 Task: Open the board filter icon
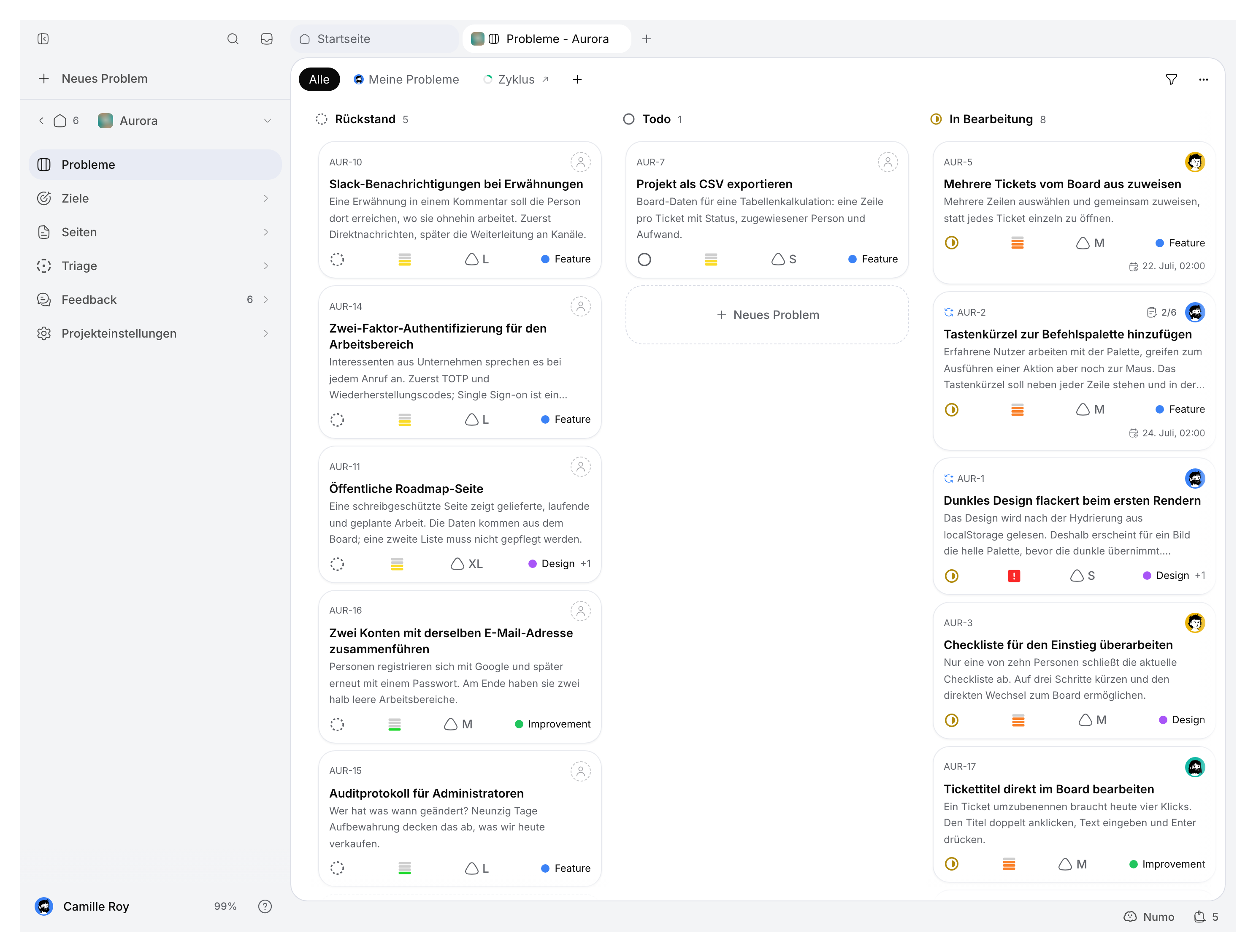coord(1171,79)
